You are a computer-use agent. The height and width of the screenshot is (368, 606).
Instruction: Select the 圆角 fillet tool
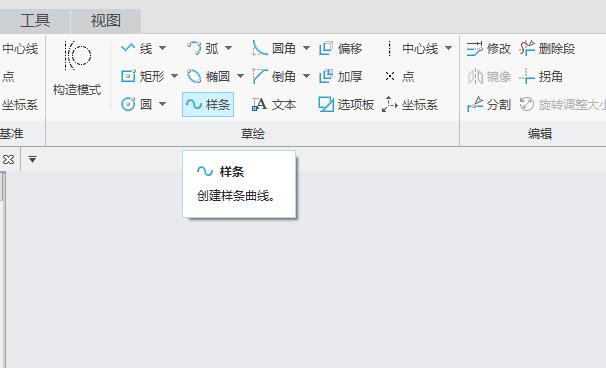pyautogui.click(x=274, y=49)
